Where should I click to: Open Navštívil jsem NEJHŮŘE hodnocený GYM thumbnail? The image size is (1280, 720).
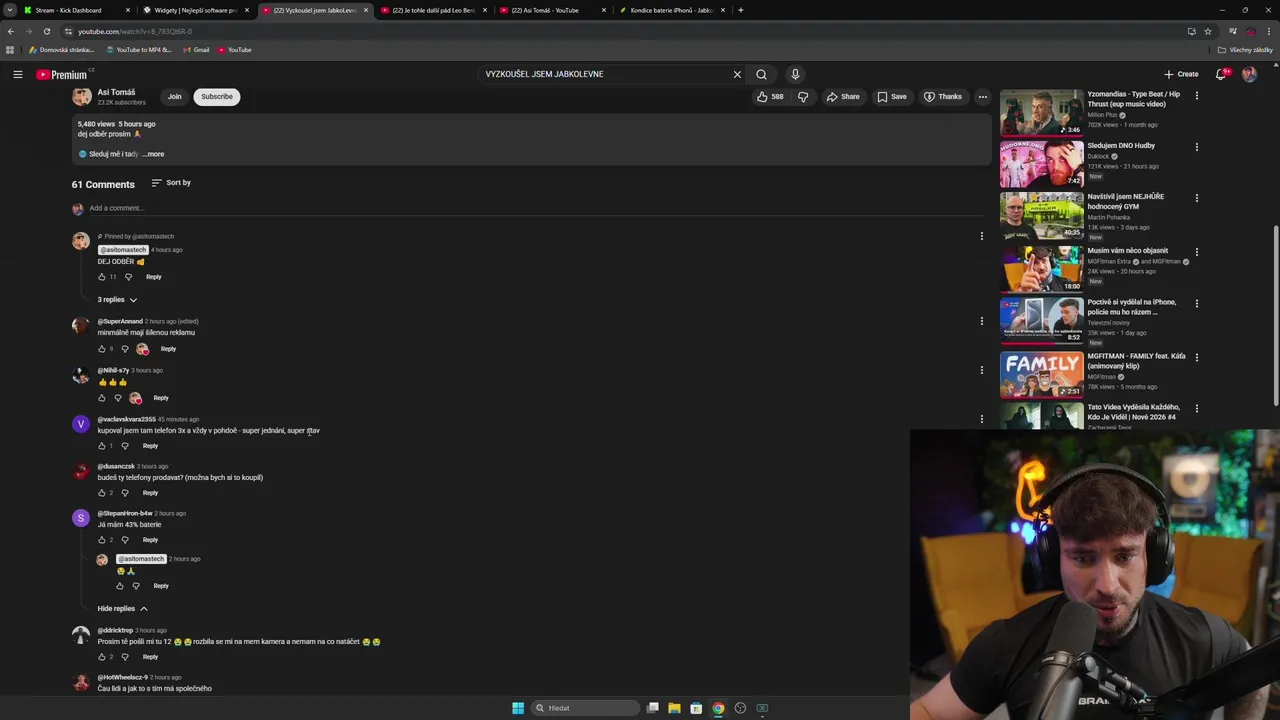click(x=1041, y=216)
